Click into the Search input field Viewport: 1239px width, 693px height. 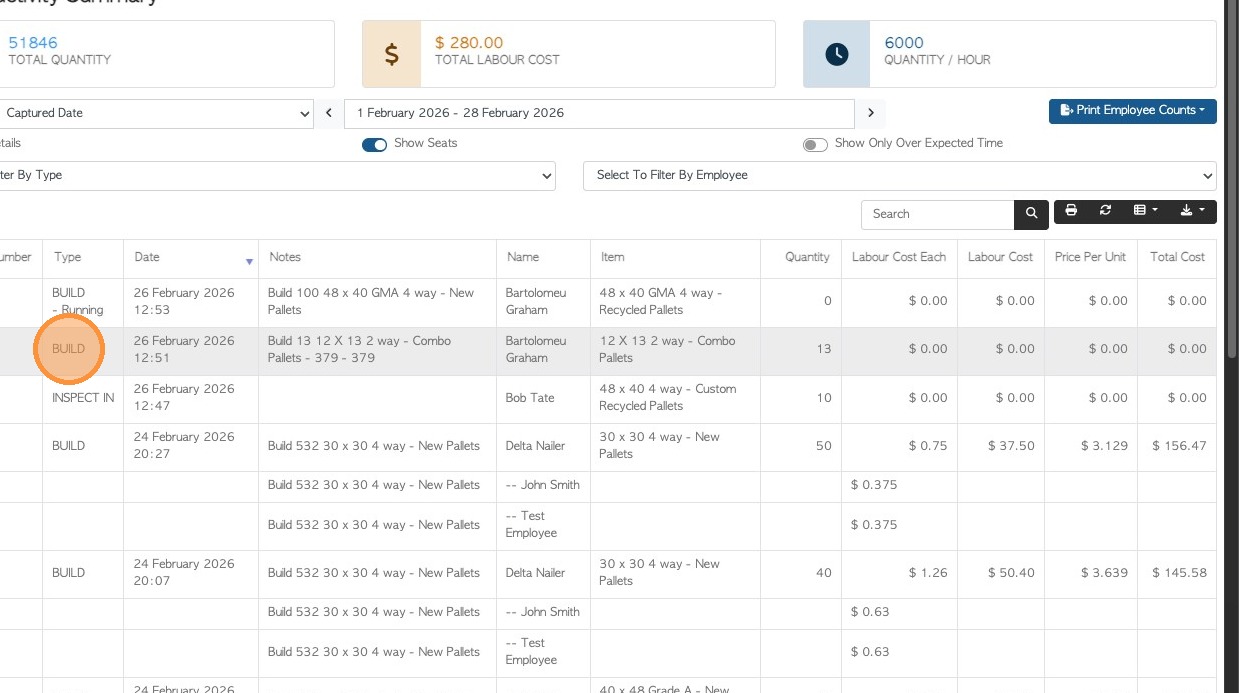coord(937,214)
